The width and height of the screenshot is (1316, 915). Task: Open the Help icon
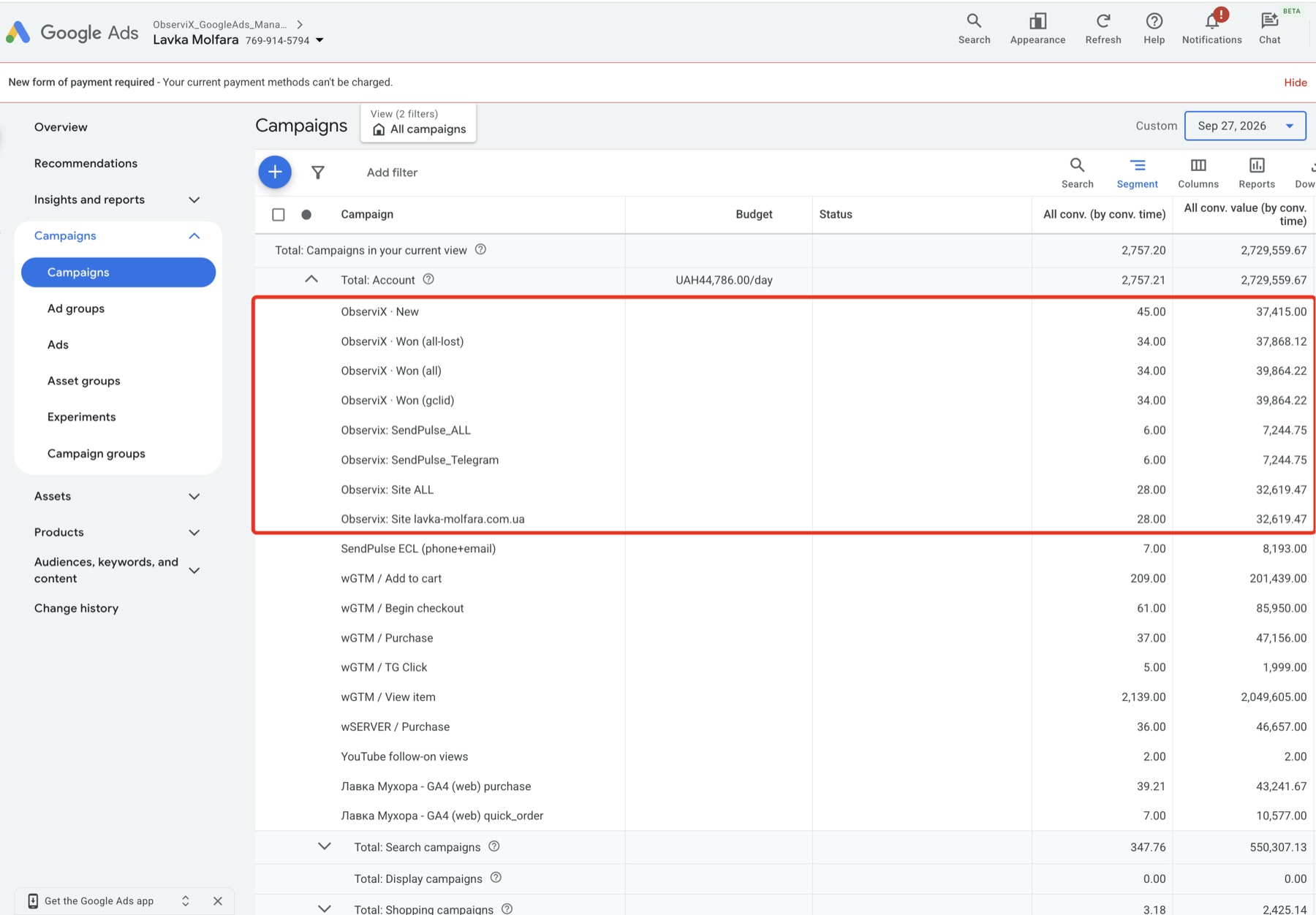(1154, 29)
